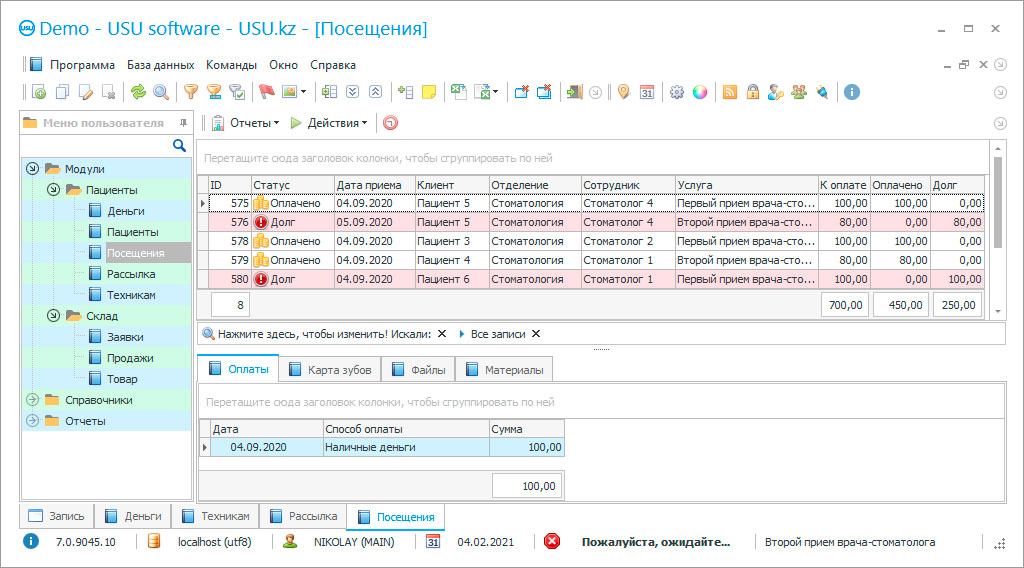Click the orange filter funnel icon
The width and height of the screenshot is (1024, 568).
(191, 92)
